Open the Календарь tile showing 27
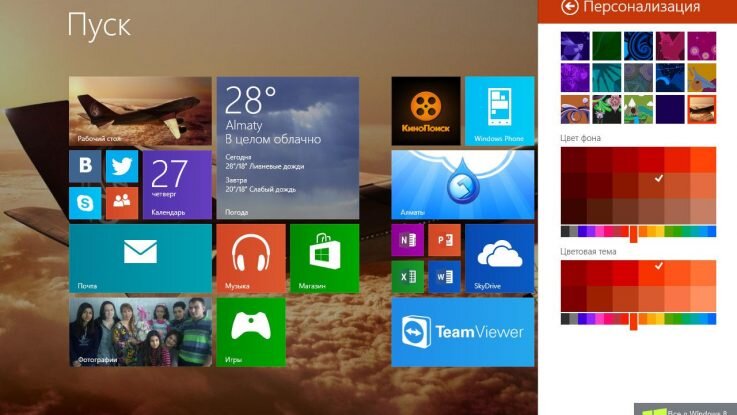Screen dimensions: 737x415 pyautogui.click(x=177, y=185)
